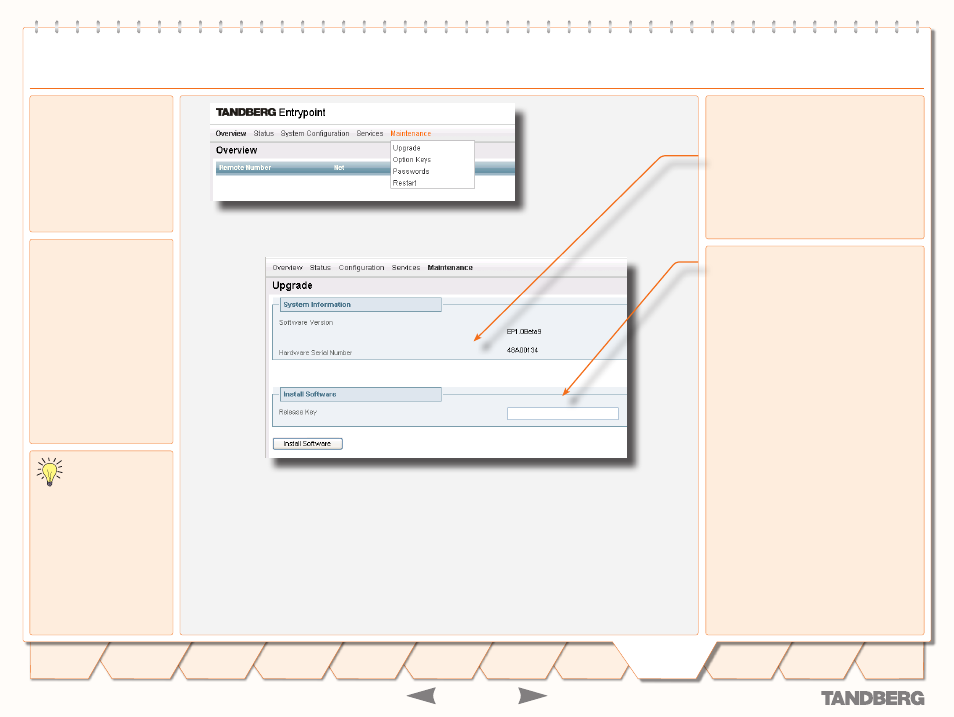
Task: Click Services in the Upgrade page menu bar
Action: 406,267
